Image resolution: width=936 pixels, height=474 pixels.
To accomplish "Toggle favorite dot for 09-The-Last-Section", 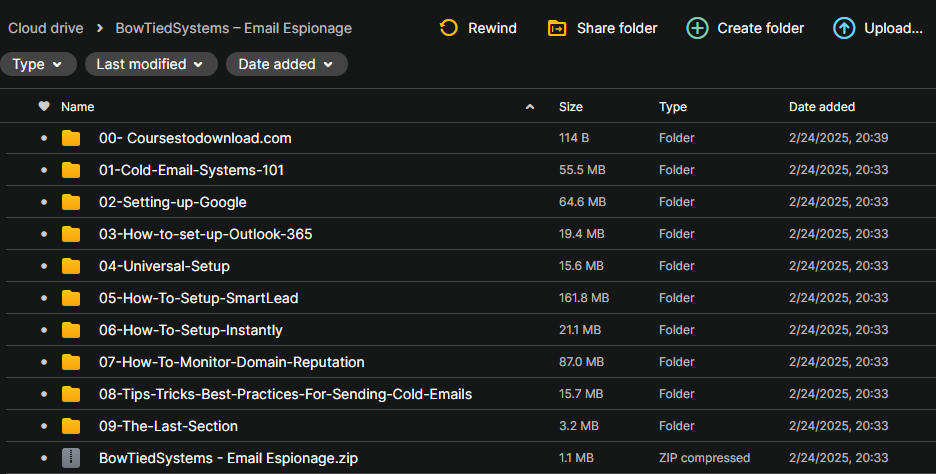I will click(44, 426).
